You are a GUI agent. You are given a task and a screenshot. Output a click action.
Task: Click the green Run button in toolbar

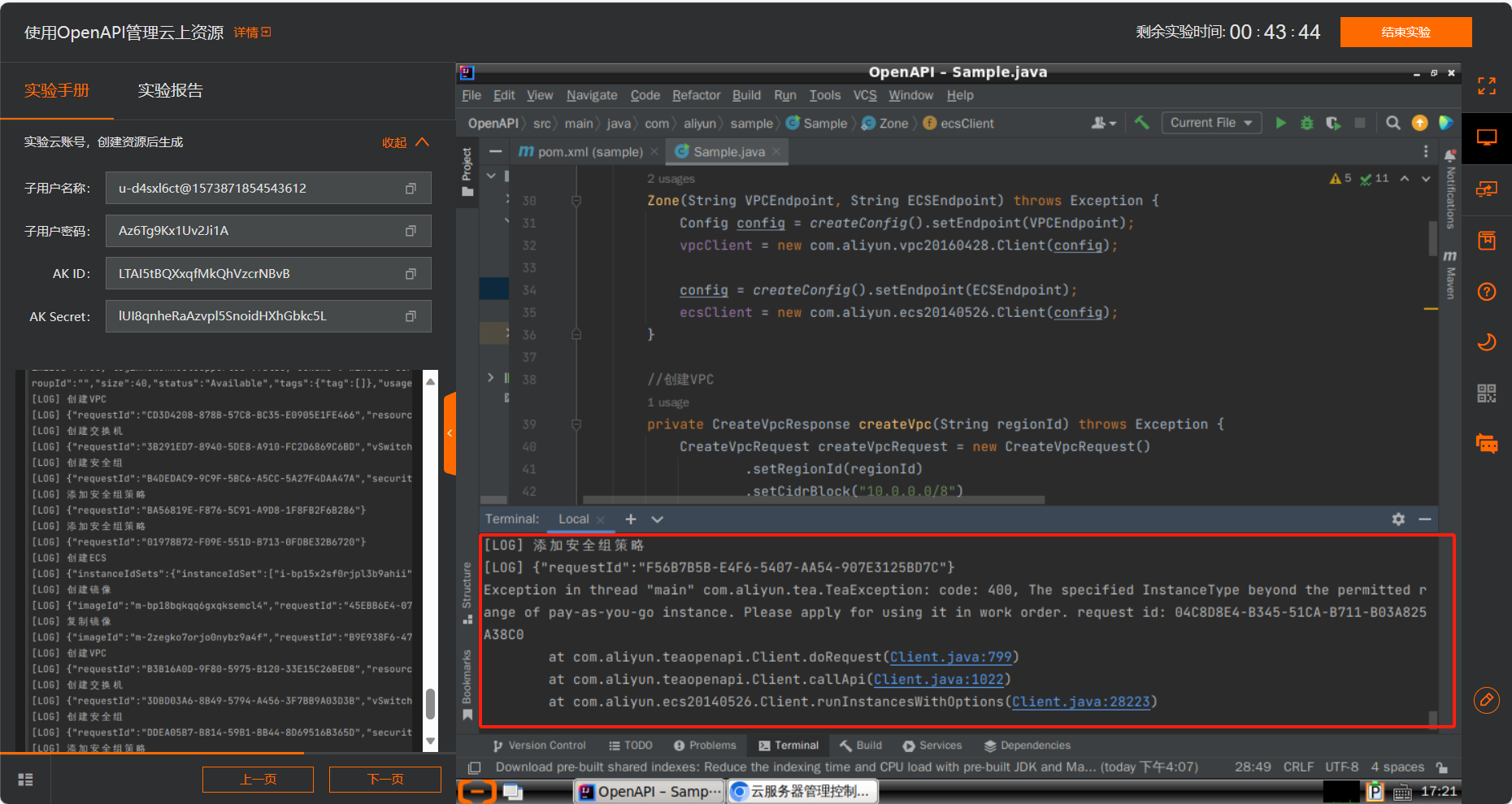(1281, 123)
